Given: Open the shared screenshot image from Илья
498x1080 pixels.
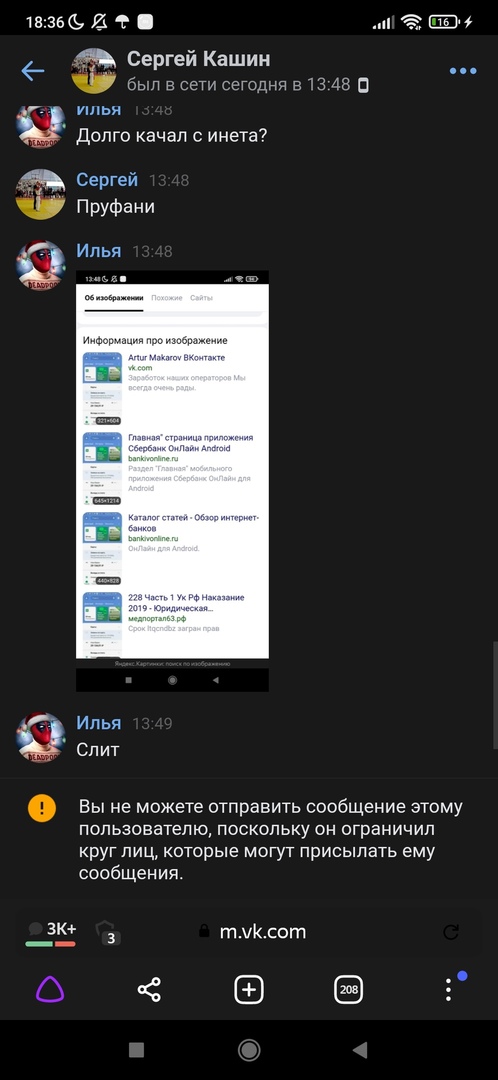Looking at the screenshot, I should tap(172, 481).
